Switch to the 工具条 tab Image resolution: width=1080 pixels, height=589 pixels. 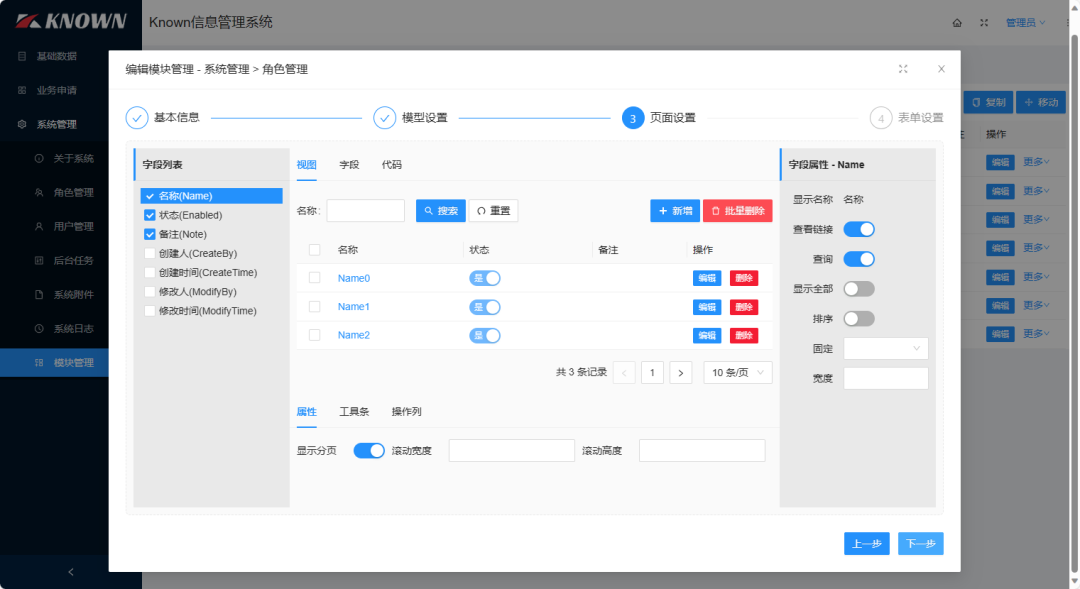[354, 412]
